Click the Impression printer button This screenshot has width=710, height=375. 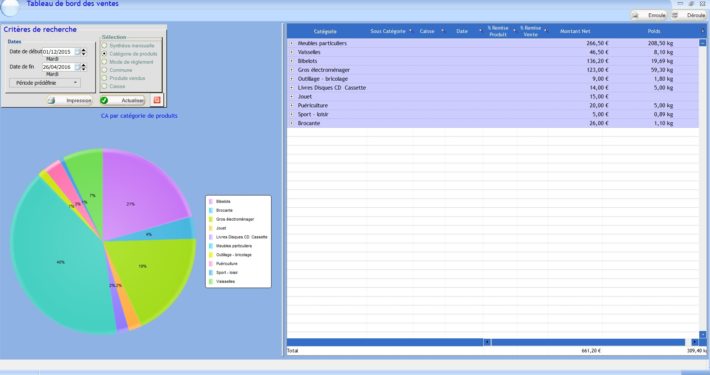(70, 100)
